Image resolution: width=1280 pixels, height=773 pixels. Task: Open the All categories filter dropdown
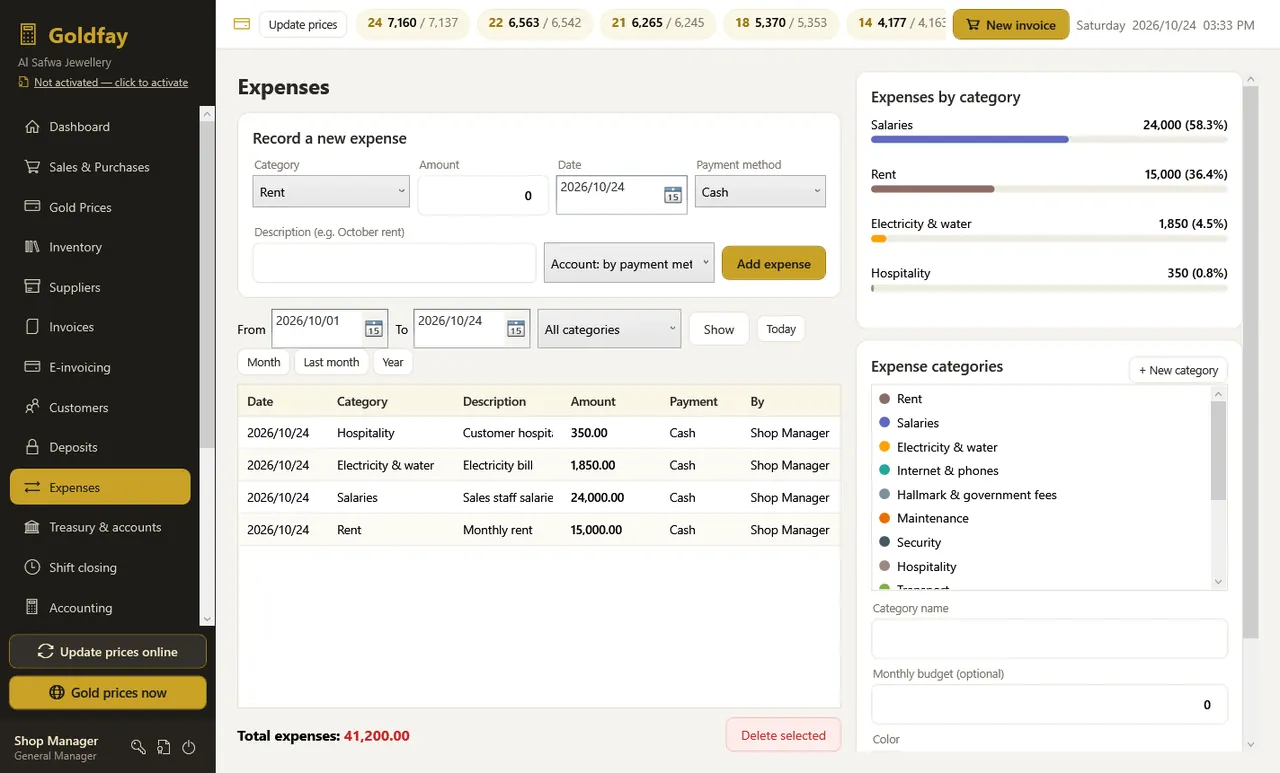(609, 329)
